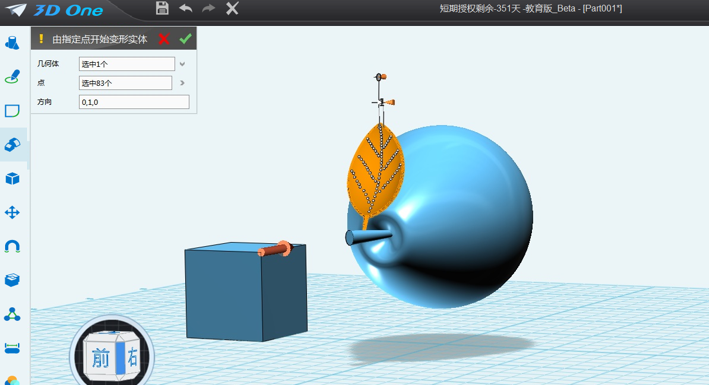Click the 右 face of view cube
Image resolution: width=709 pixels, height=385 pixels.
[132, 357]
